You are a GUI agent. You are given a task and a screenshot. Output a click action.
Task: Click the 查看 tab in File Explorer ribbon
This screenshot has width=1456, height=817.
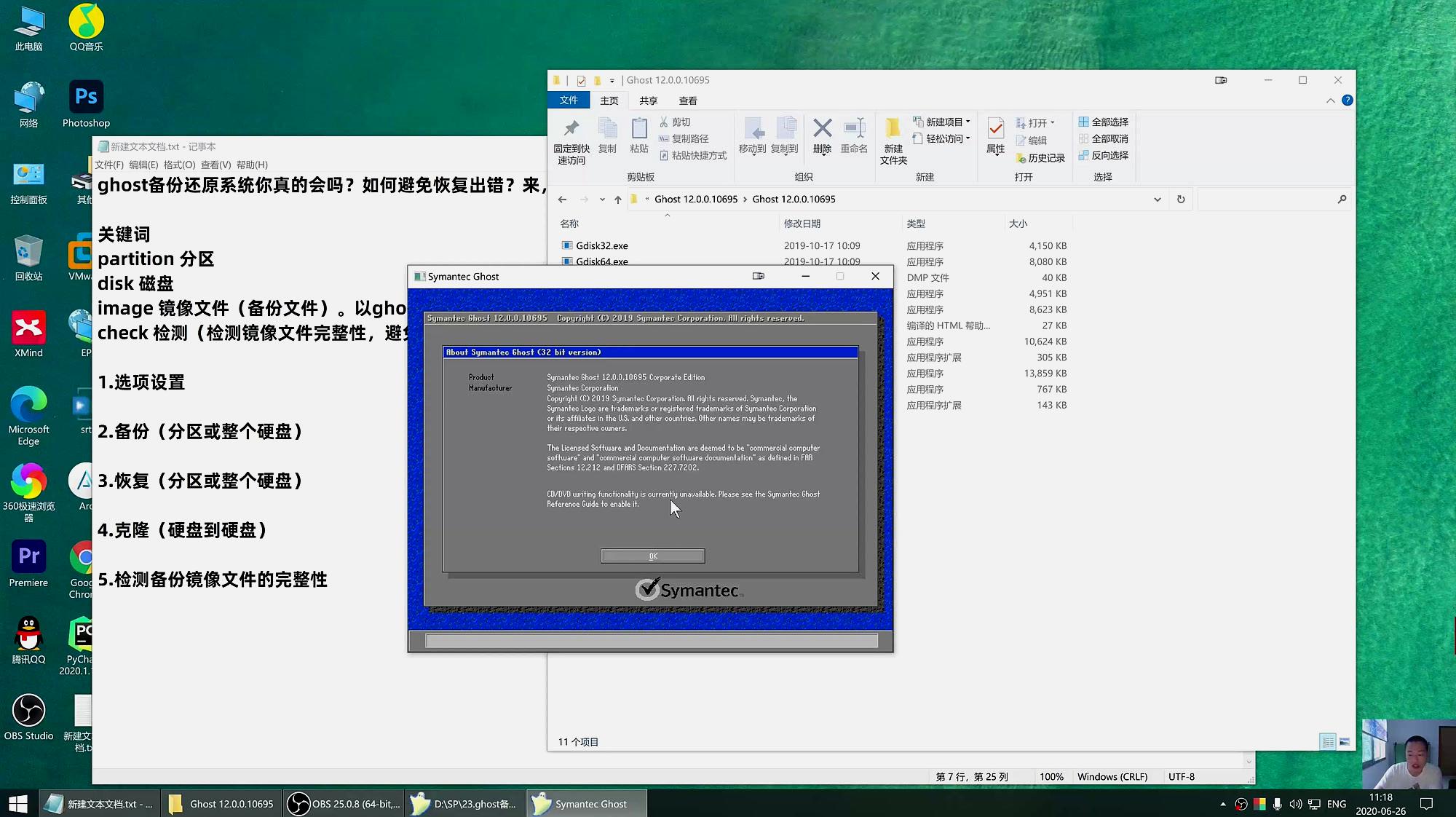pyautogui.click(x=688, y=100)
